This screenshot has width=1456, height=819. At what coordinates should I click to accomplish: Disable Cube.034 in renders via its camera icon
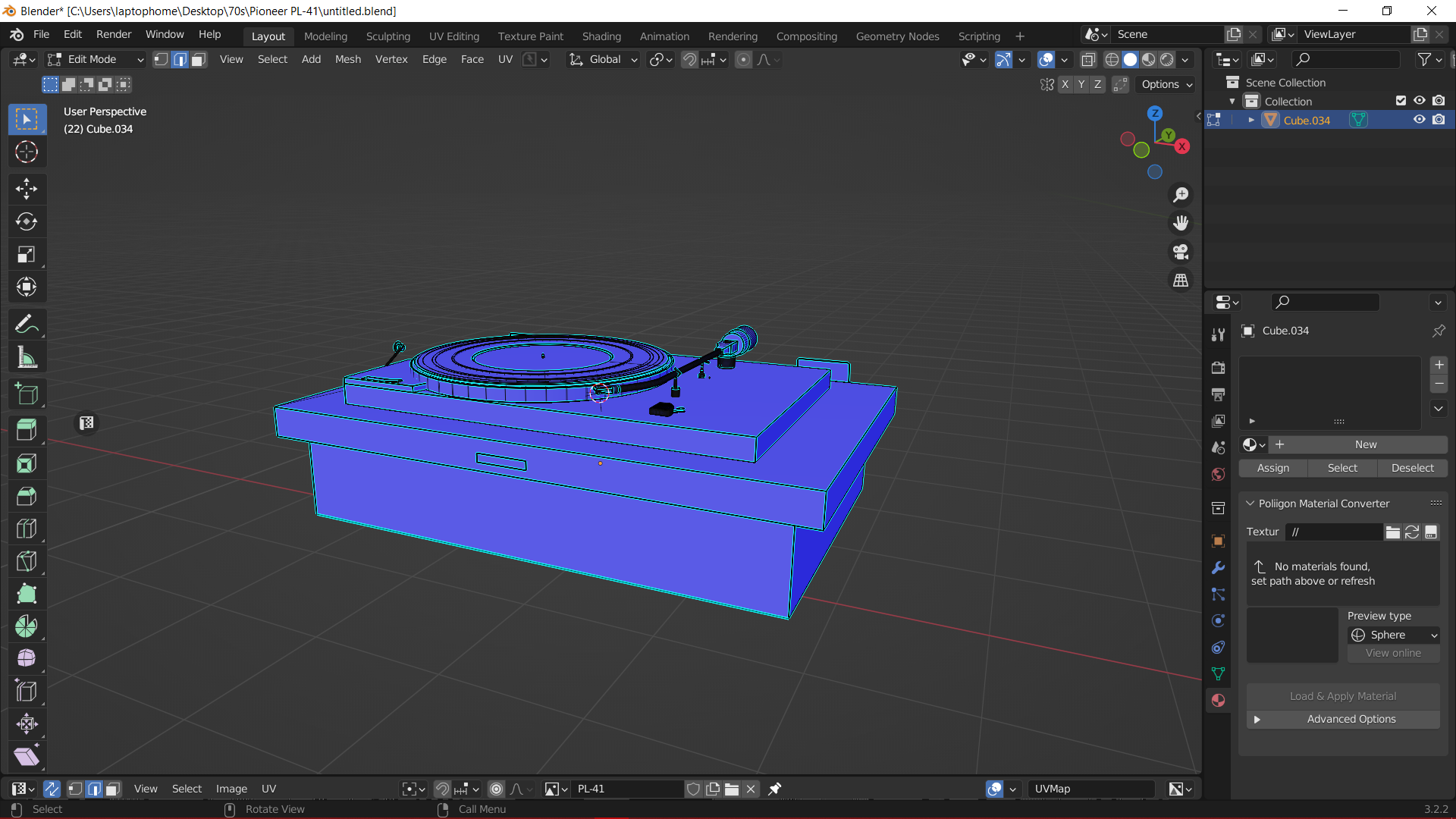coord(1439,120)
